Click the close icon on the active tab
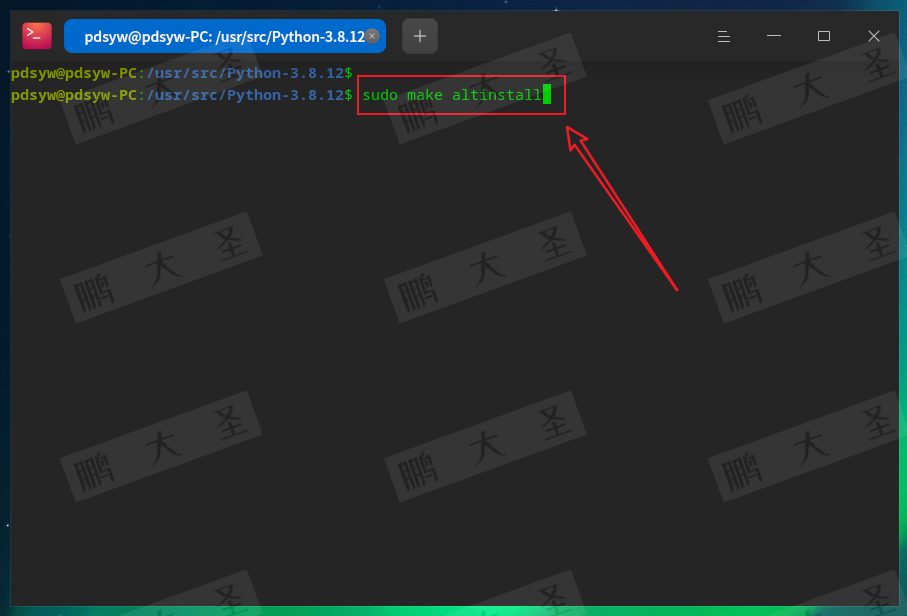Image resolution: width=907 pixels, height=616 pixels. 372,35
